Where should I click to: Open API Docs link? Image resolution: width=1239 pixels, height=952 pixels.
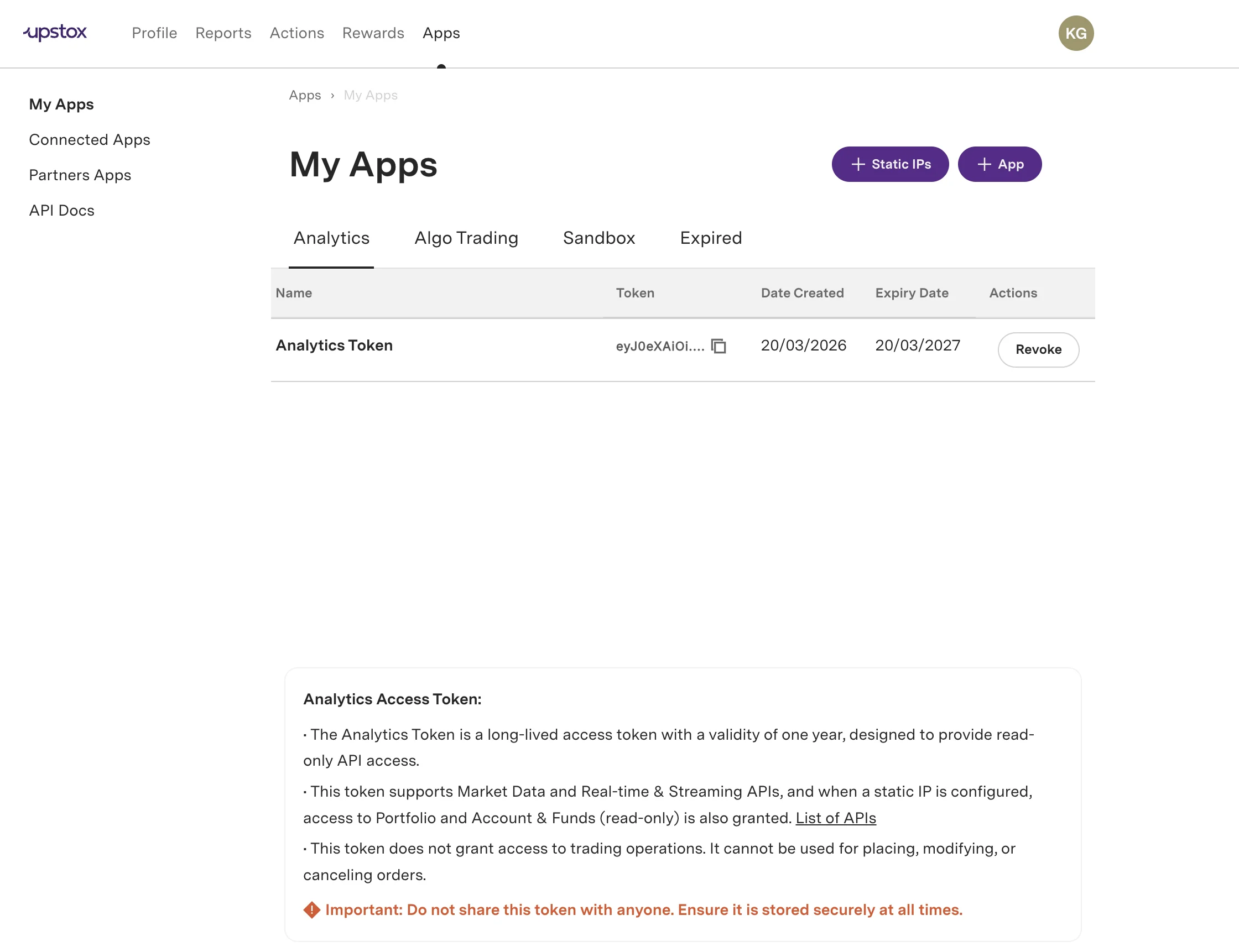[62, 210]
